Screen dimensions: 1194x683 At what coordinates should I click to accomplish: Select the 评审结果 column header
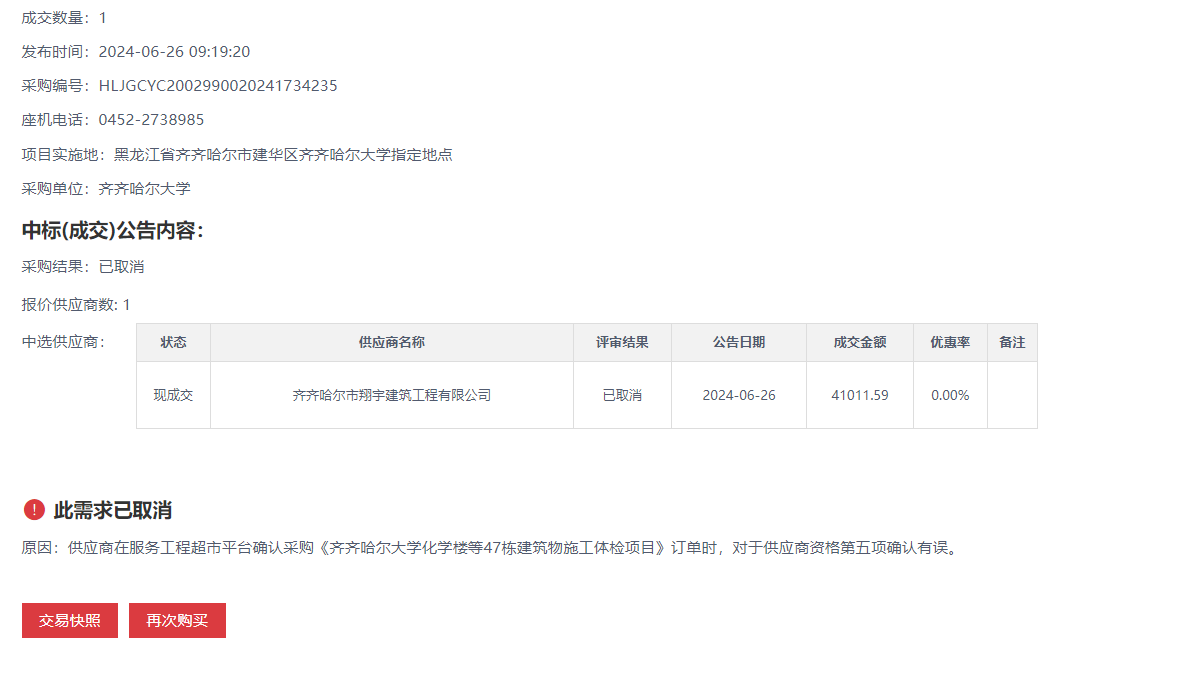coord(622,342)
